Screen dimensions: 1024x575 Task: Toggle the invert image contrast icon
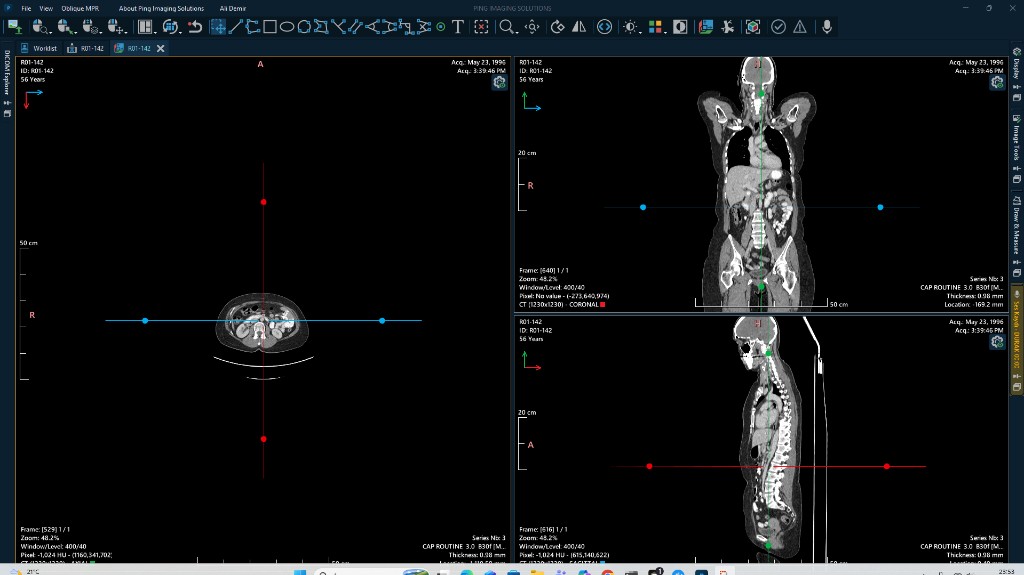tap(680, 27)
